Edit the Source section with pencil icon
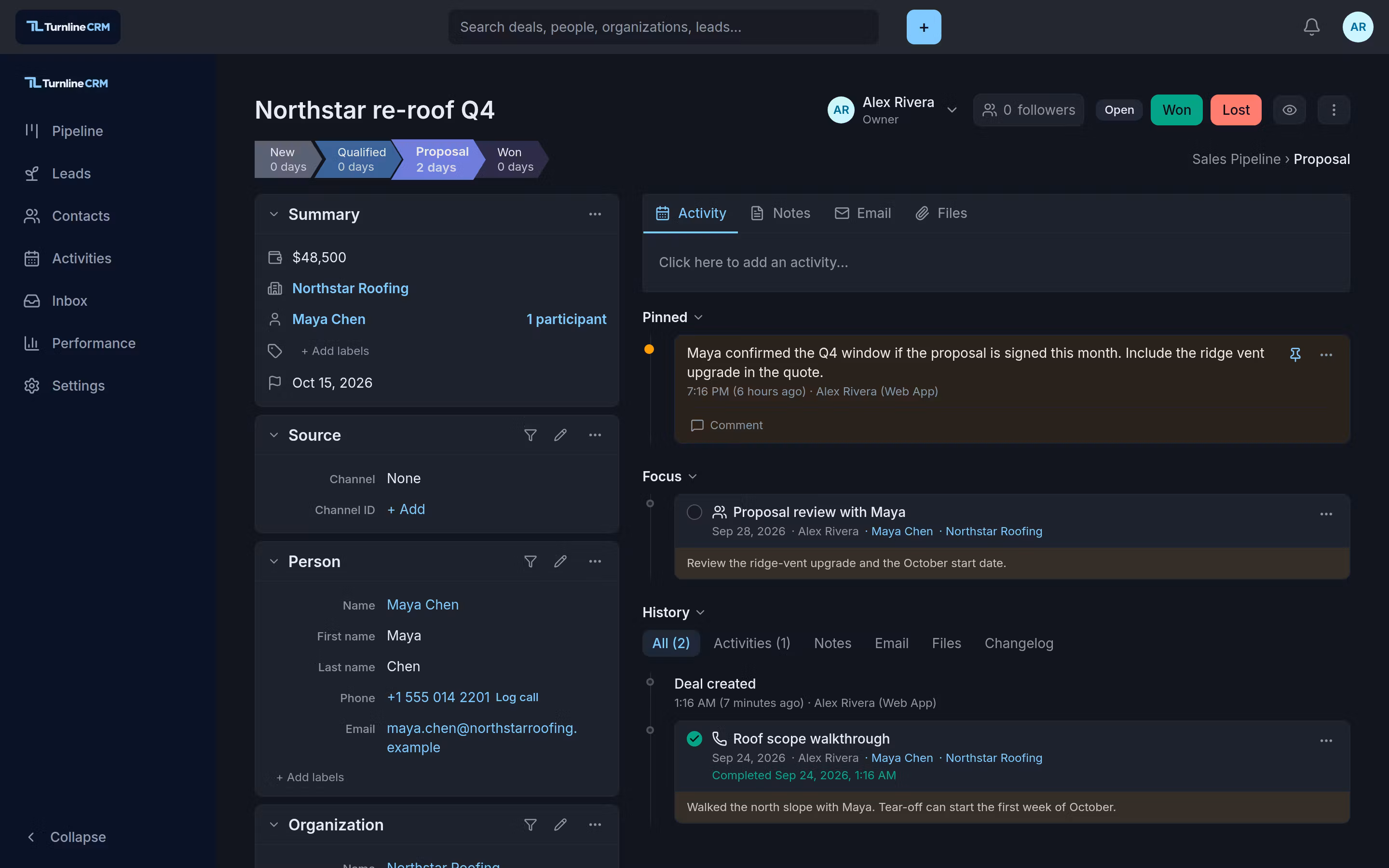Viewport: 1389px width, 868px height. tap(560, 435)
